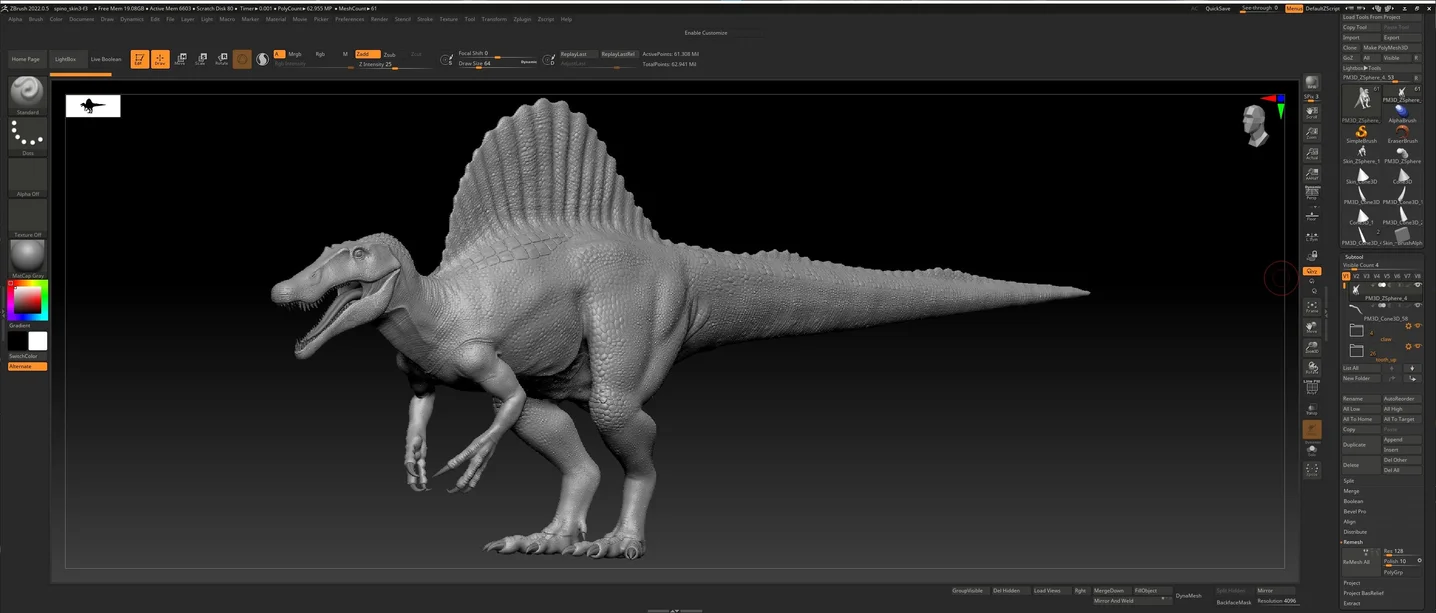Image resolution: width=1436 pixels, height=613 pixels.
Task: Open the Alpha Off selector
Action: pos(27,178)
